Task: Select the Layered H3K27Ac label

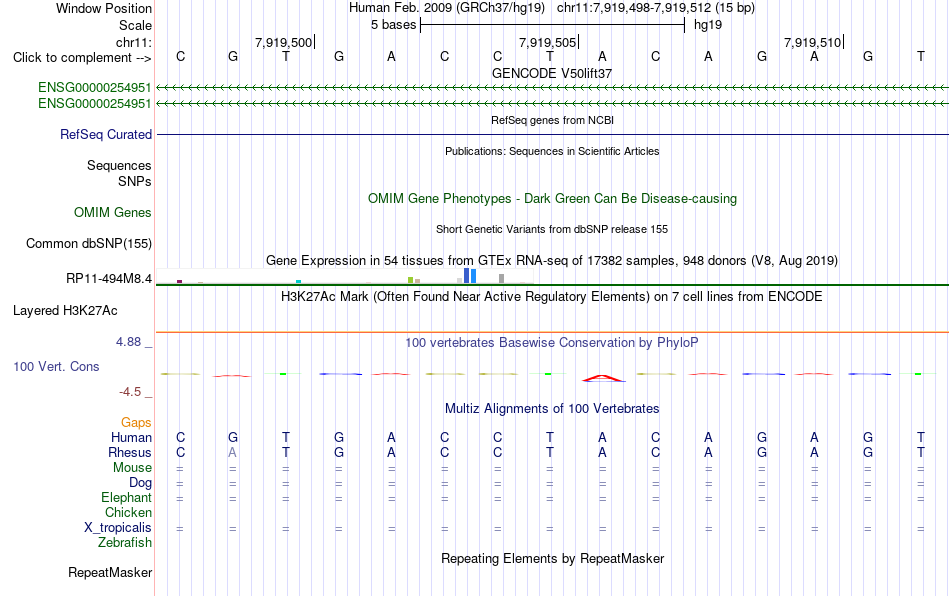Action: tap(65, 311)
